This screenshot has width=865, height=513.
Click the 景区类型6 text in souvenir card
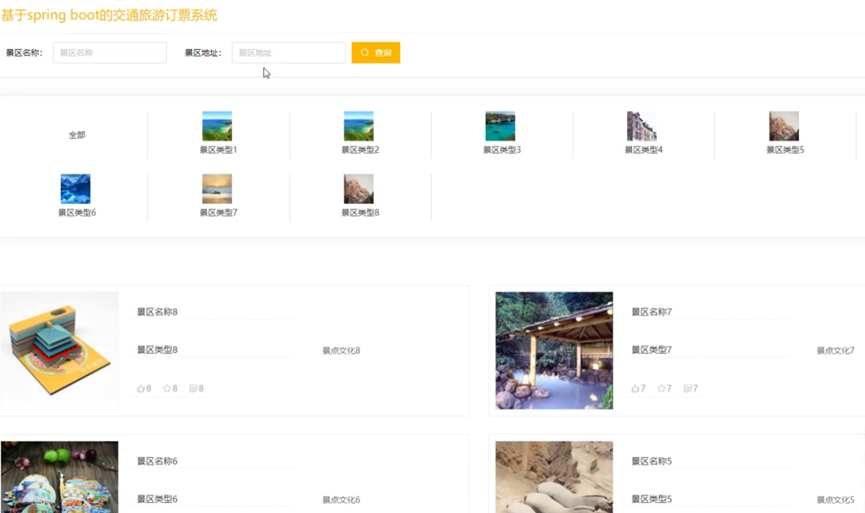point(157,499)
